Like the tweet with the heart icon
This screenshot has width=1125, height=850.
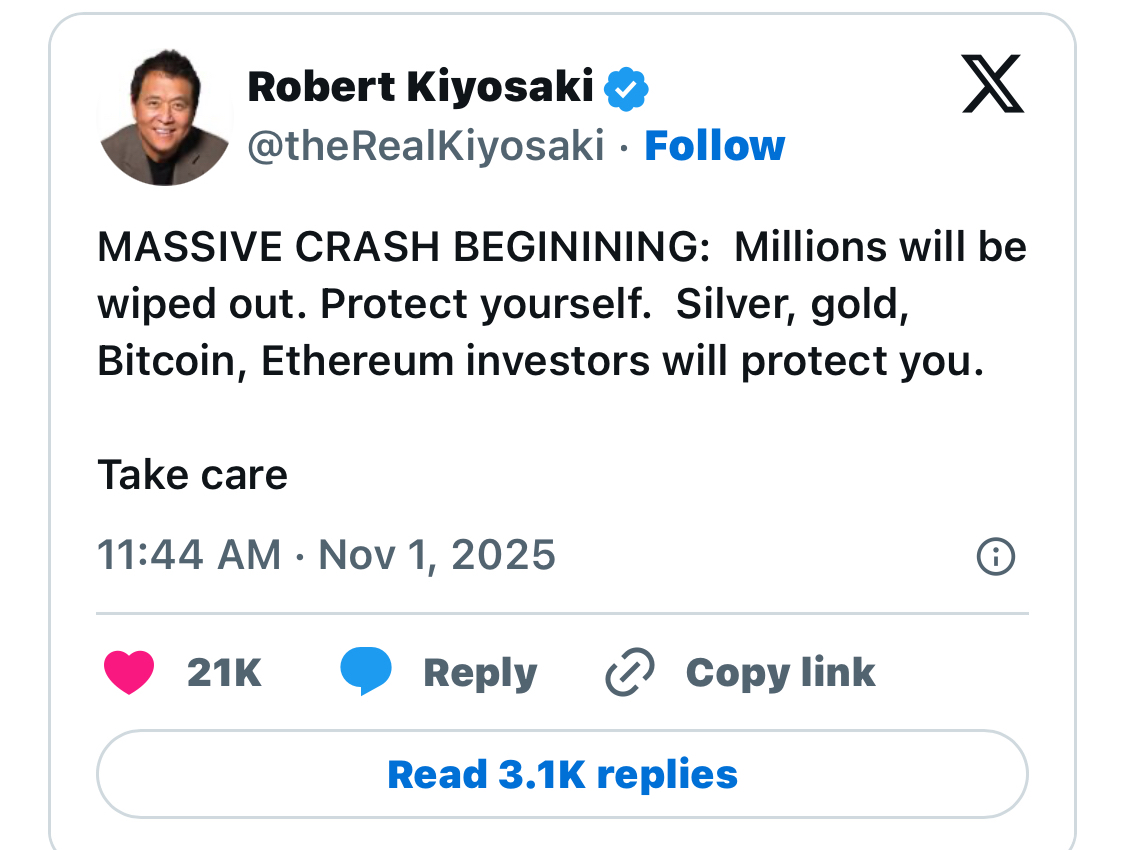tap(129, 672)
